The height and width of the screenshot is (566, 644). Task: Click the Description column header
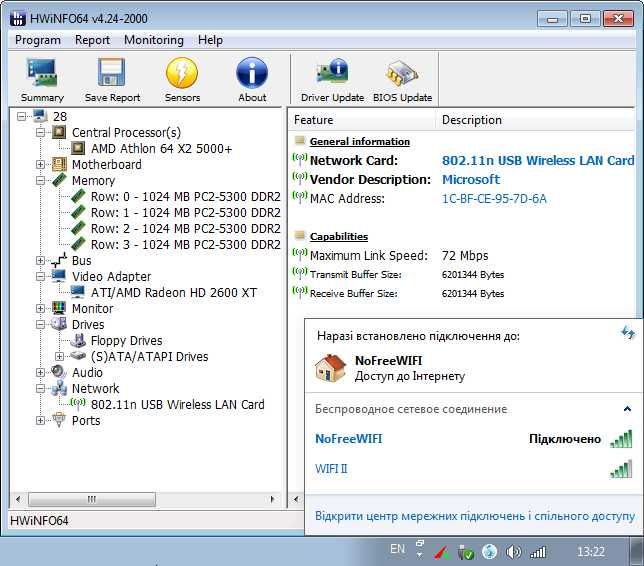[x=535, y=120]
